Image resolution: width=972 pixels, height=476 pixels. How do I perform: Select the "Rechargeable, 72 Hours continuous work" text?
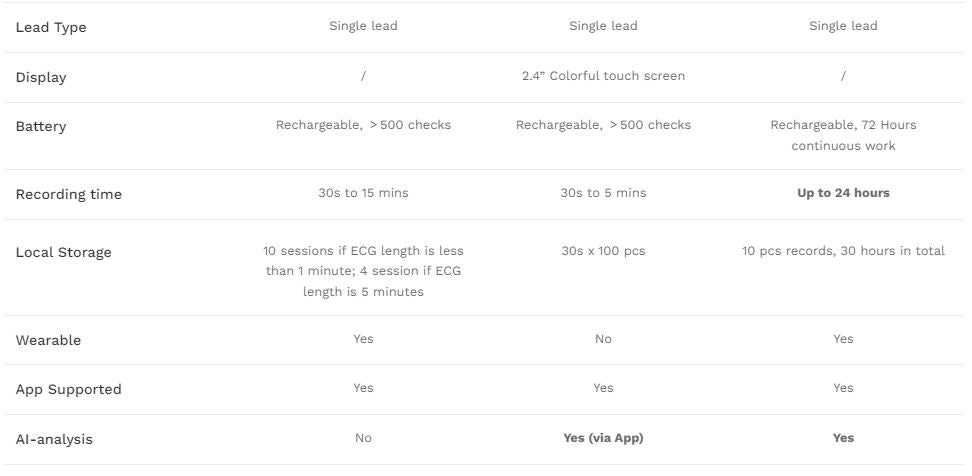point(843,135)
